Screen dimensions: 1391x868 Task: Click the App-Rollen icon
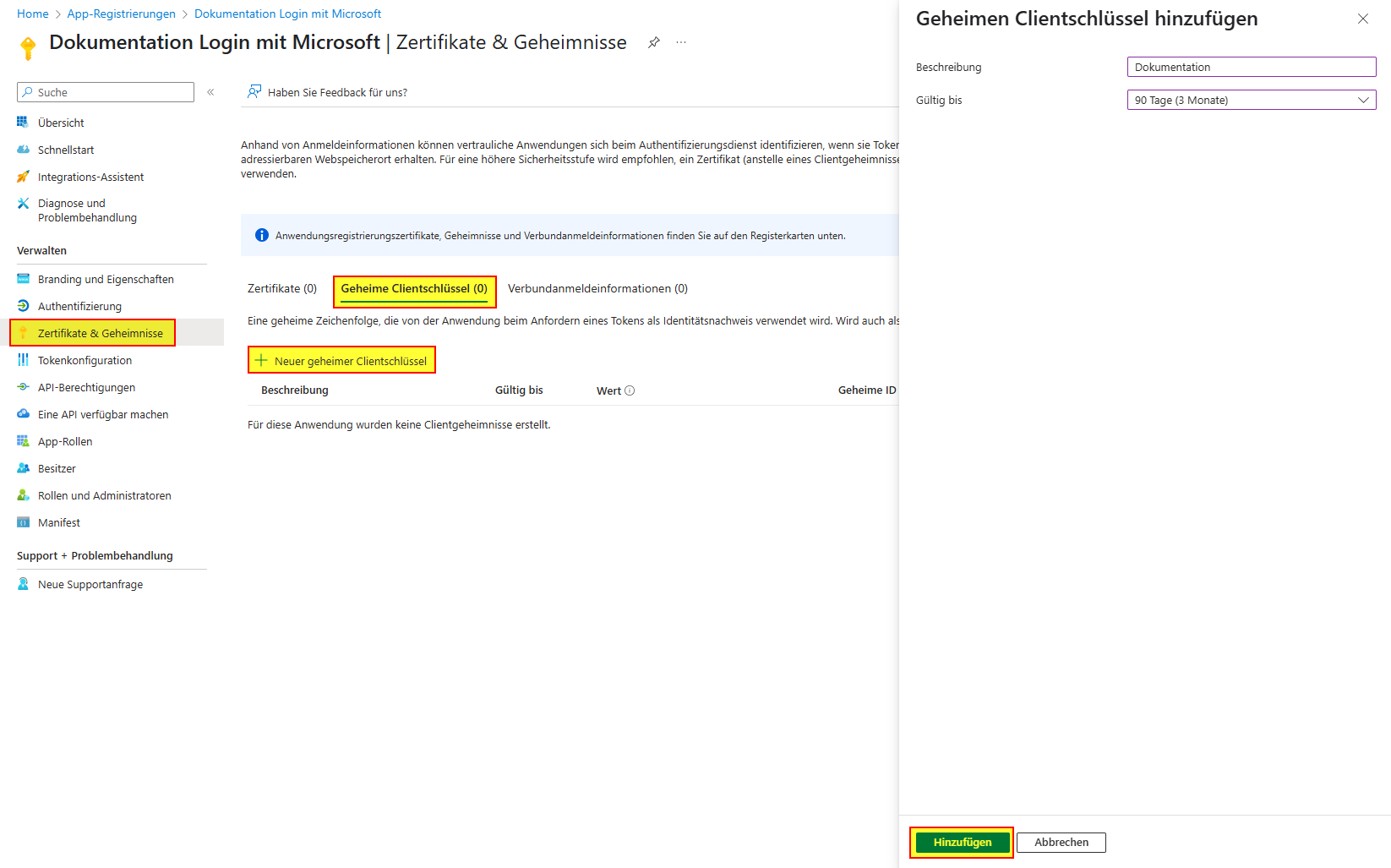[23, 441]
